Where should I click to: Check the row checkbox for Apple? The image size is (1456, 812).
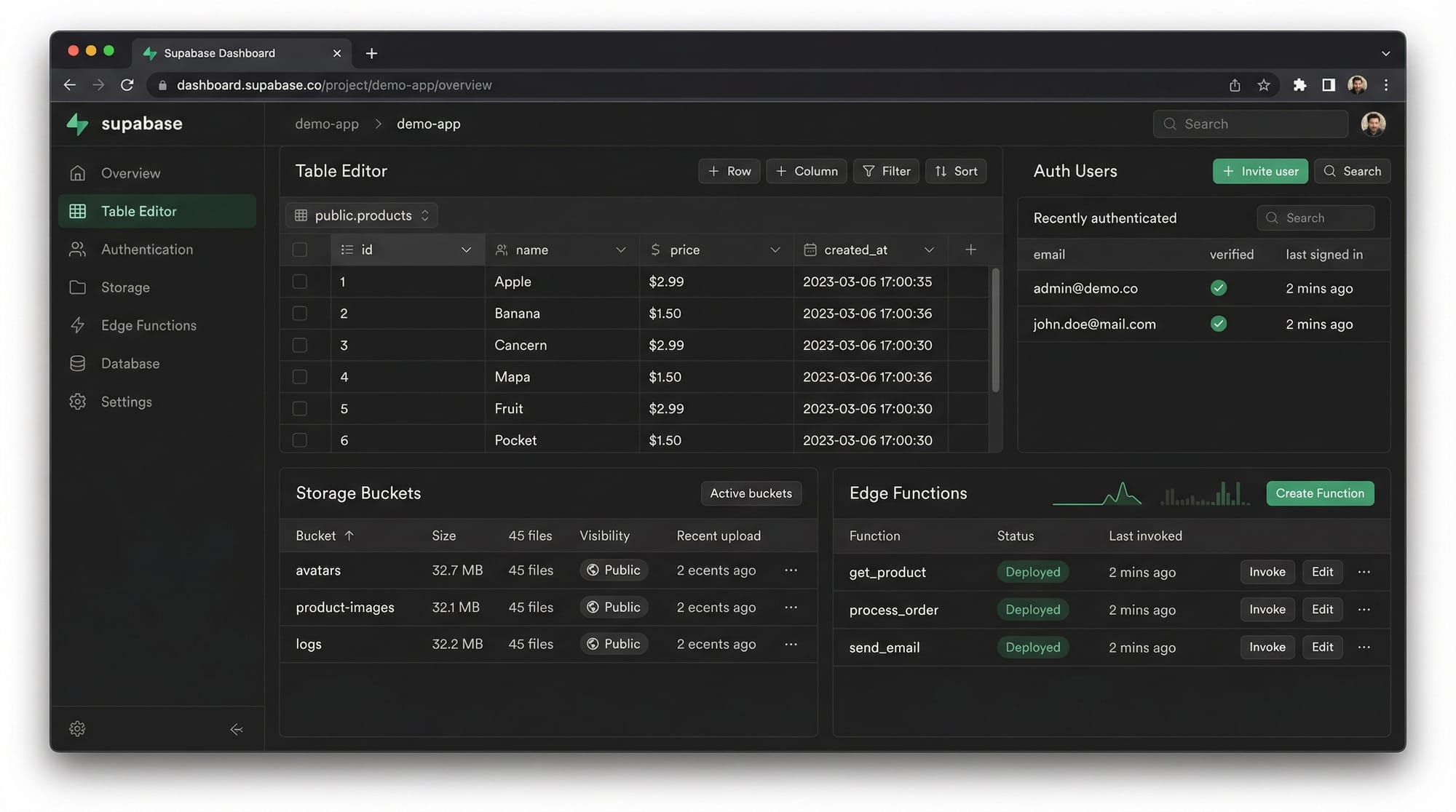tap(299, 282)
